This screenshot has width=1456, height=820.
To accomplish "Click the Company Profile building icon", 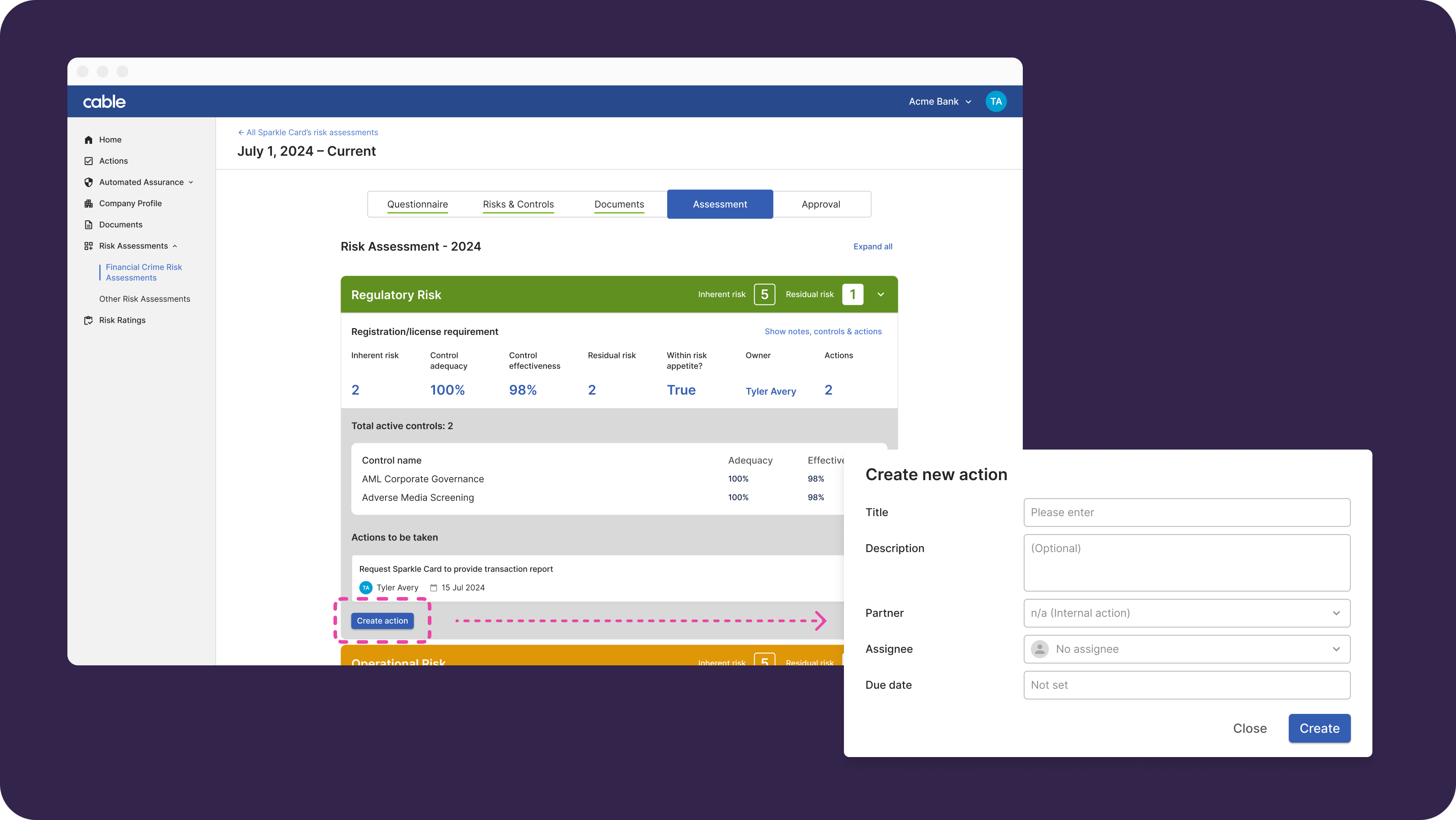I will point(88,204).
